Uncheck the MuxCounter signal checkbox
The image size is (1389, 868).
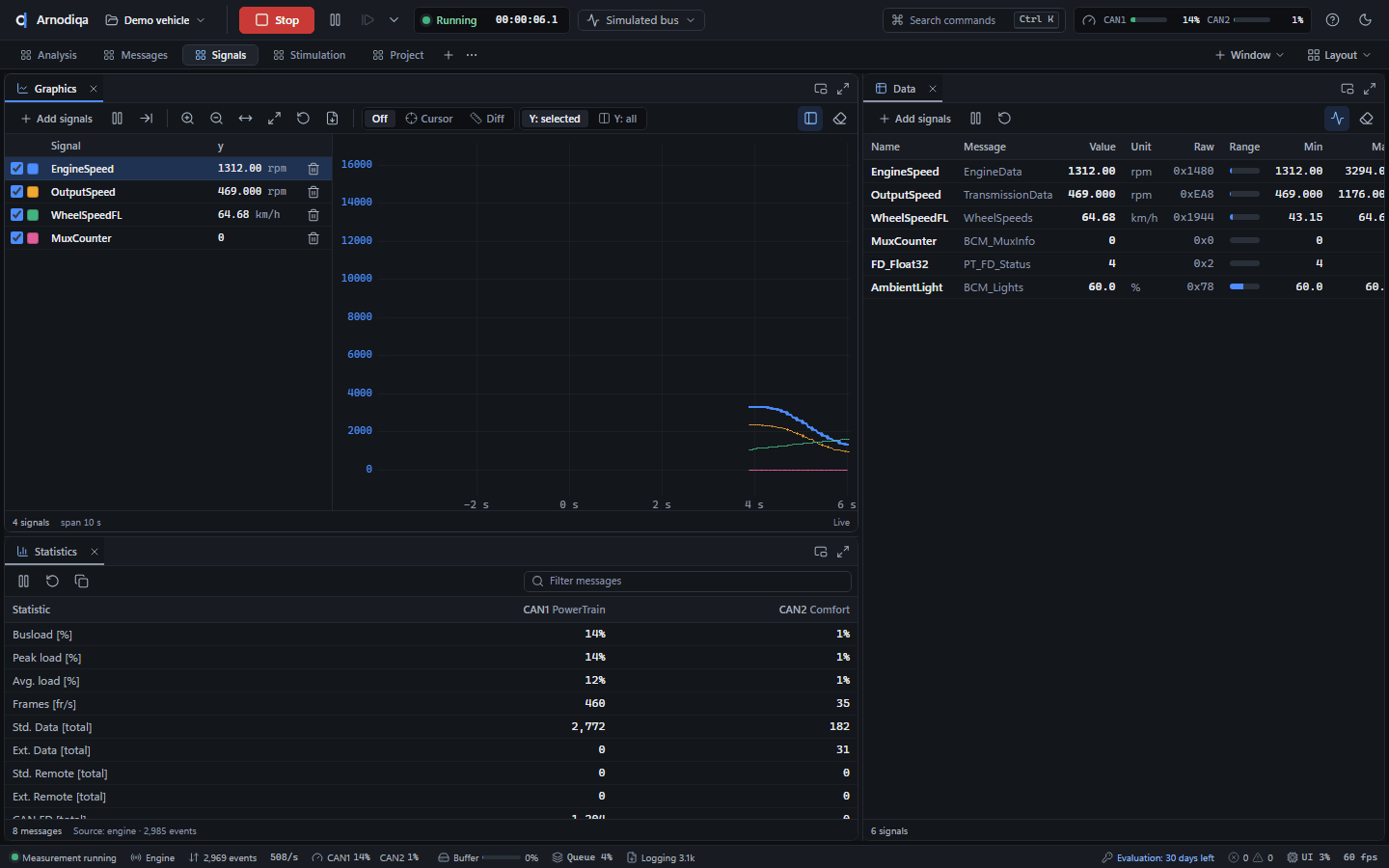click(x=16, y=238)
